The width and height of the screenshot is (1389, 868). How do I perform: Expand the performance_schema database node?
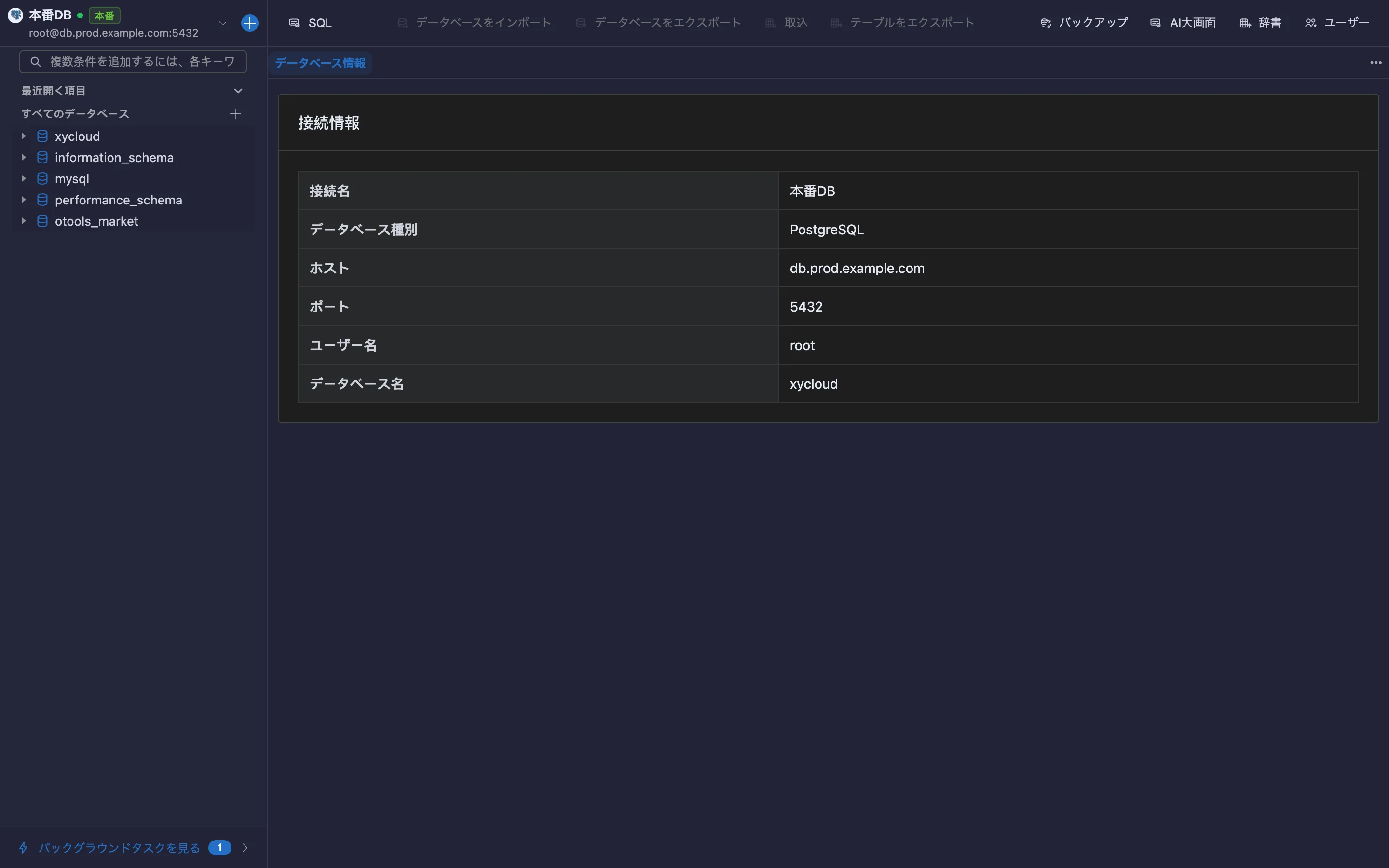(x=24, y=200)
